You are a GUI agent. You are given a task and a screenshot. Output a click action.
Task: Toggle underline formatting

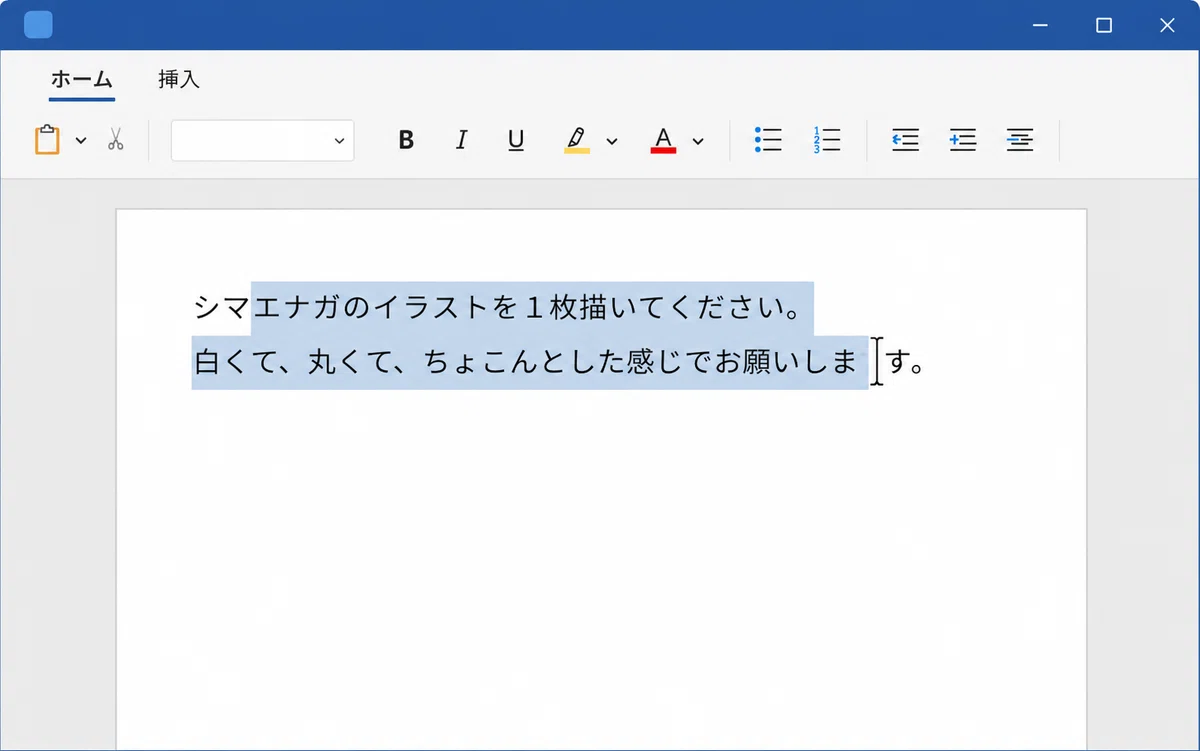516,140
